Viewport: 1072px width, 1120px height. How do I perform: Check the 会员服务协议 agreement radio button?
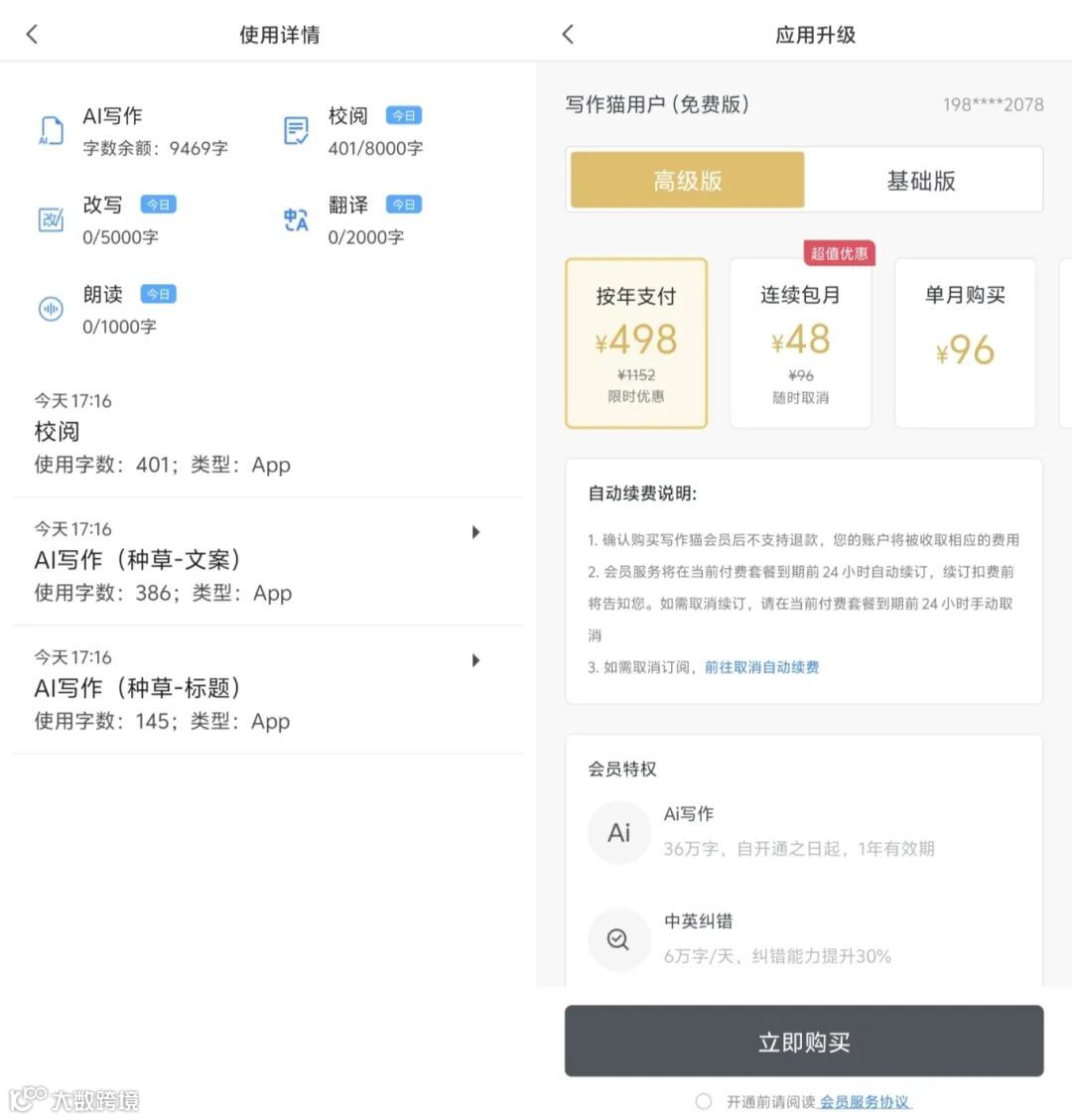pyautogui.click(x=704, y=1101)
